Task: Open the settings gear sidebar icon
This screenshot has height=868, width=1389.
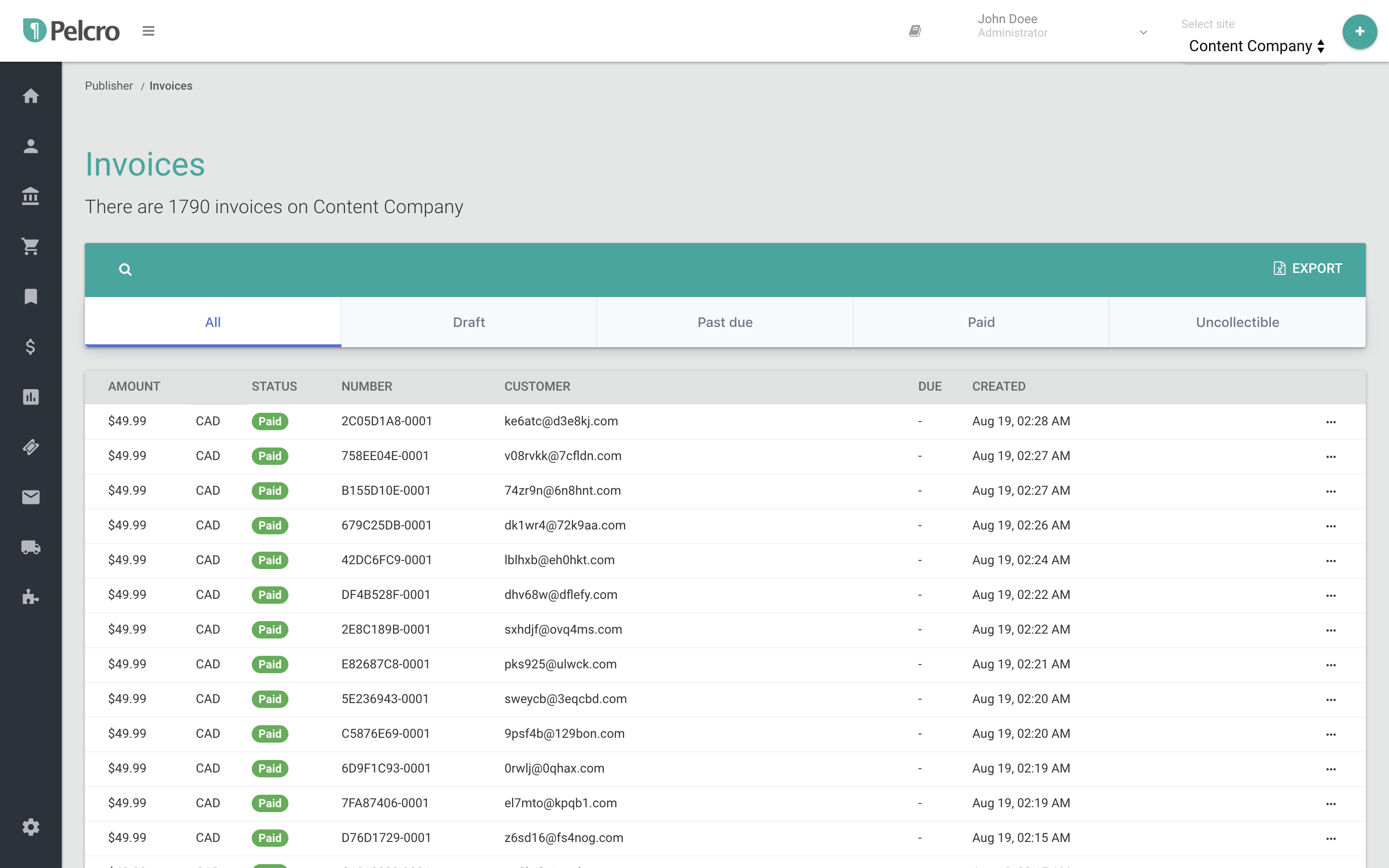Action: (31, 827)
